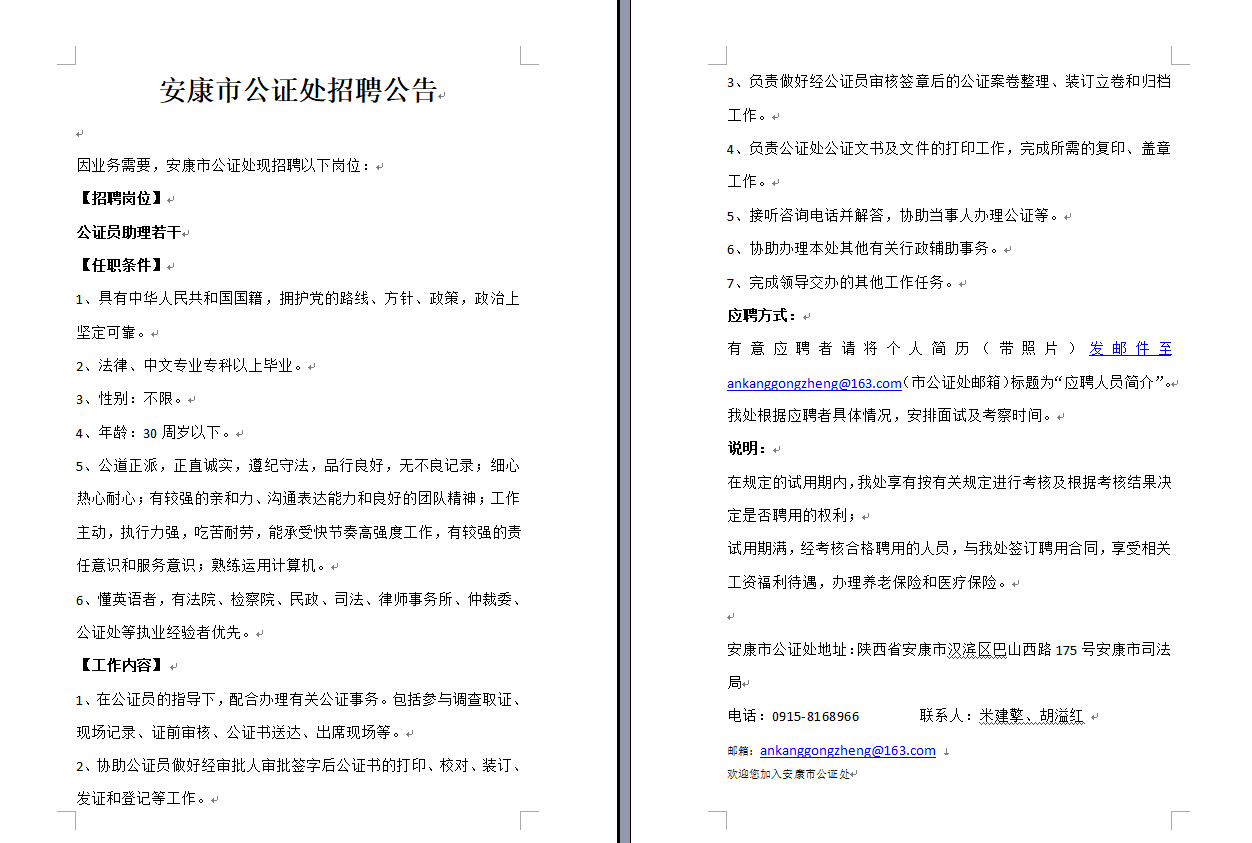Click the '联系人' contact names text
Screen dimensions: 1252x843
(x=1002, y=716)
